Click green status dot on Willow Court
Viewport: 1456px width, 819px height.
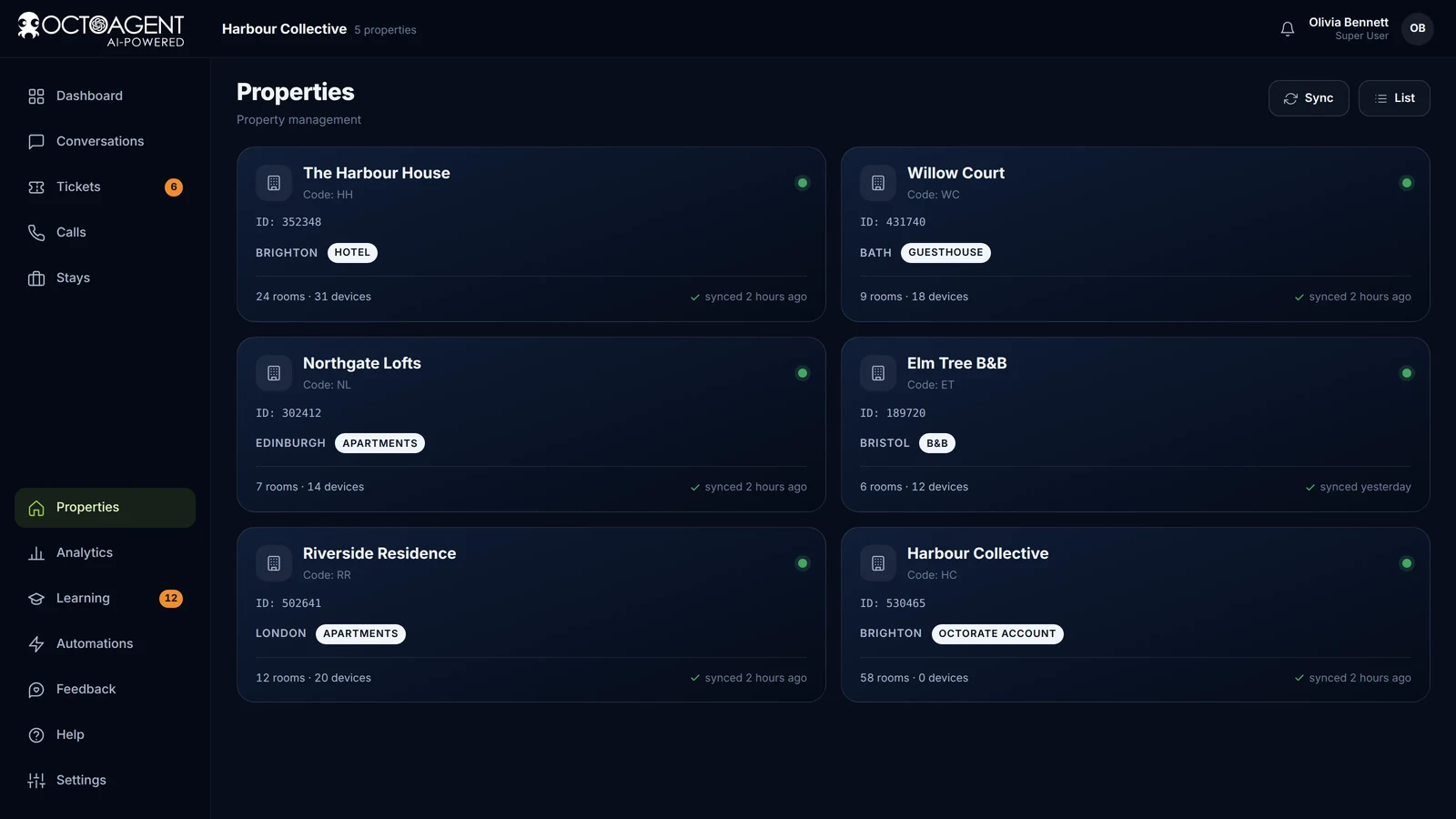click(x=1407, y=183)
